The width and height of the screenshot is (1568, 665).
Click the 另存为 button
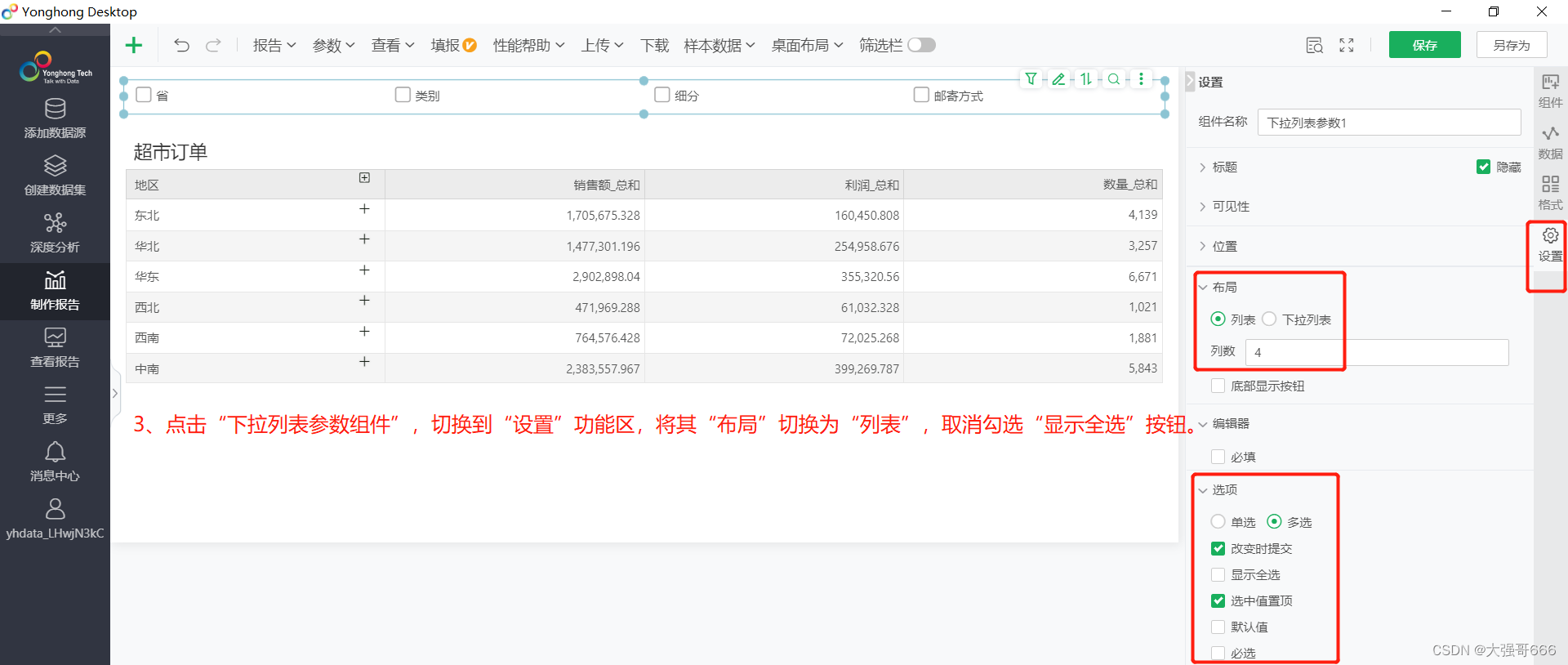[x=1512, y=45]
